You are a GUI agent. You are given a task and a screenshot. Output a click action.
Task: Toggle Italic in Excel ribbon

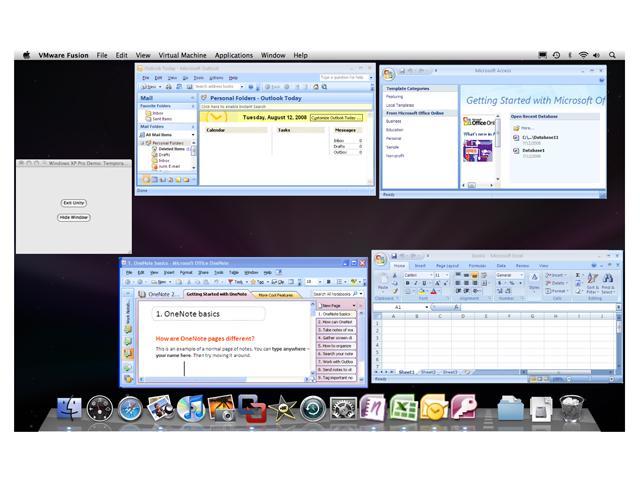tap(416, 283)
